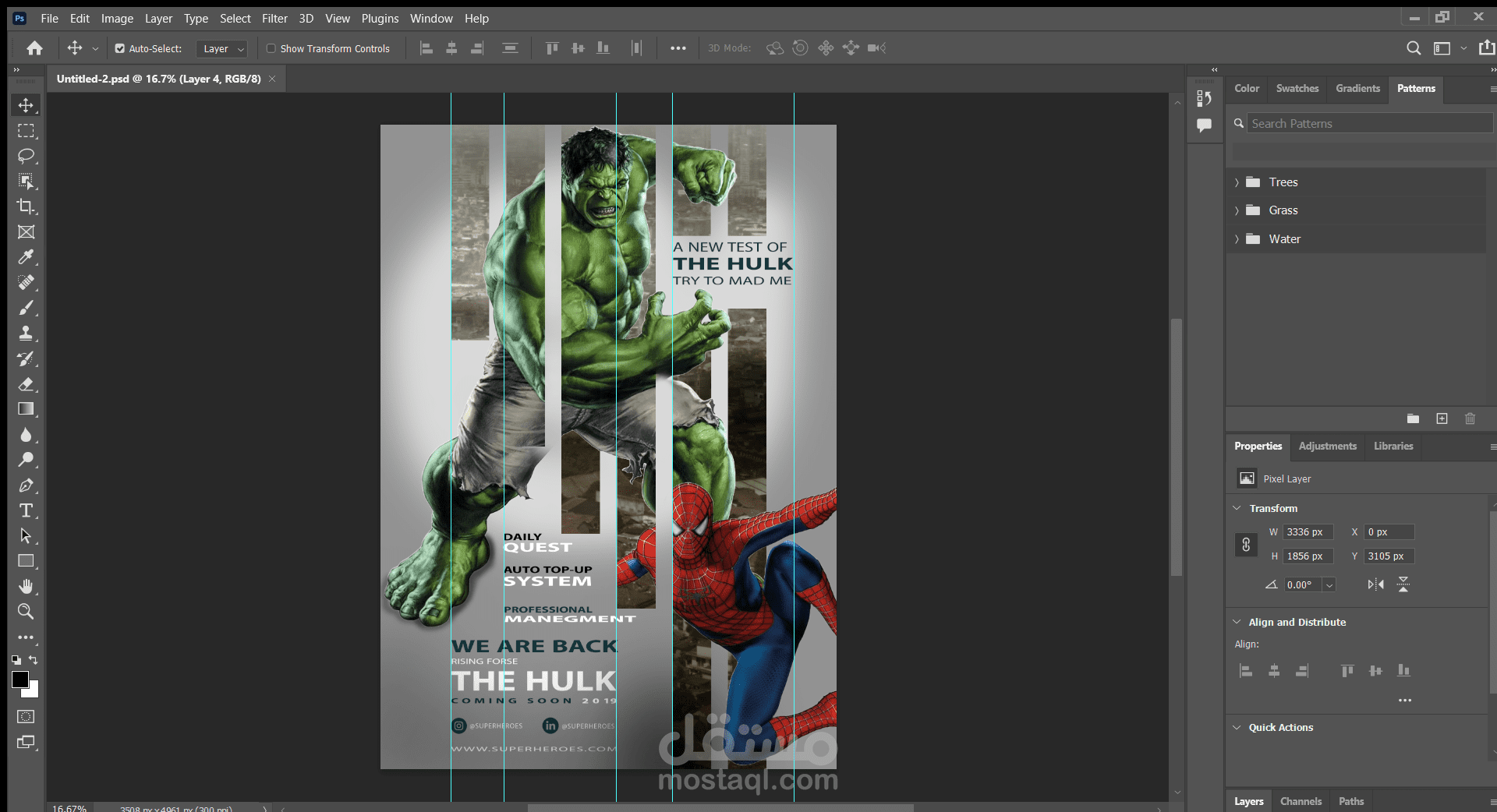This screenshot has width=1497, height=812.
Task: Click the width W value field
Action: point(1308,532)
